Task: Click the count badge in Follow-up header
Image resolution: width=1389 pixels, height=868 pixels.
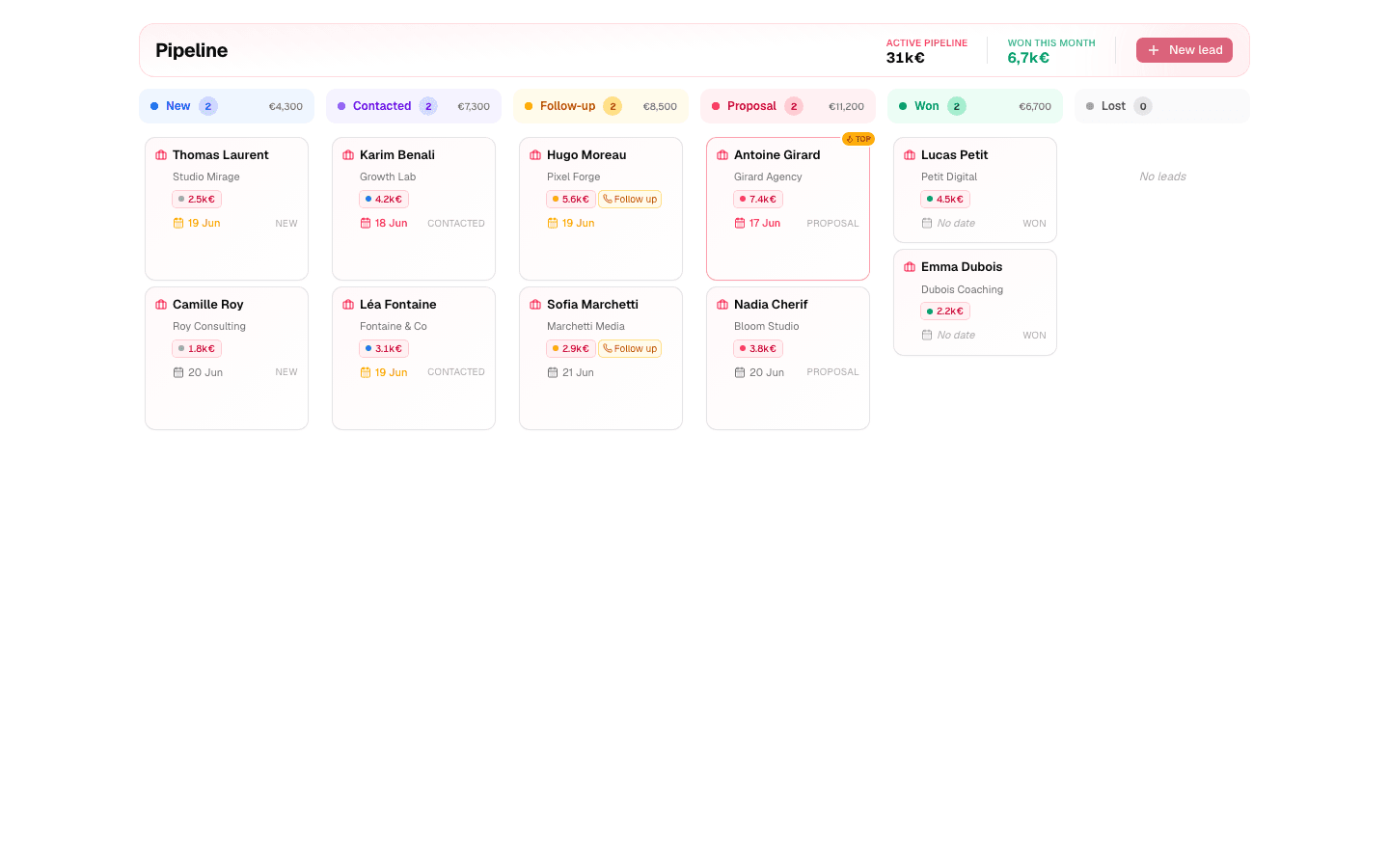Action: pyautogui.click(x=613, y=106)
